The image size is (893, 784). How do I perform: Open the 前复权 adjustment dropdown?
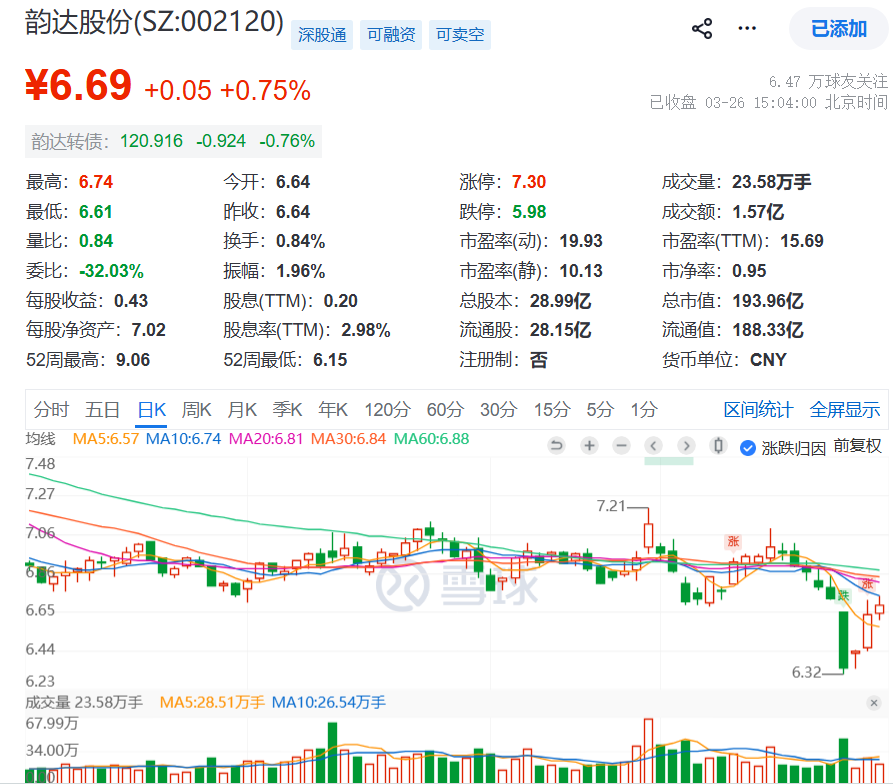857,446
